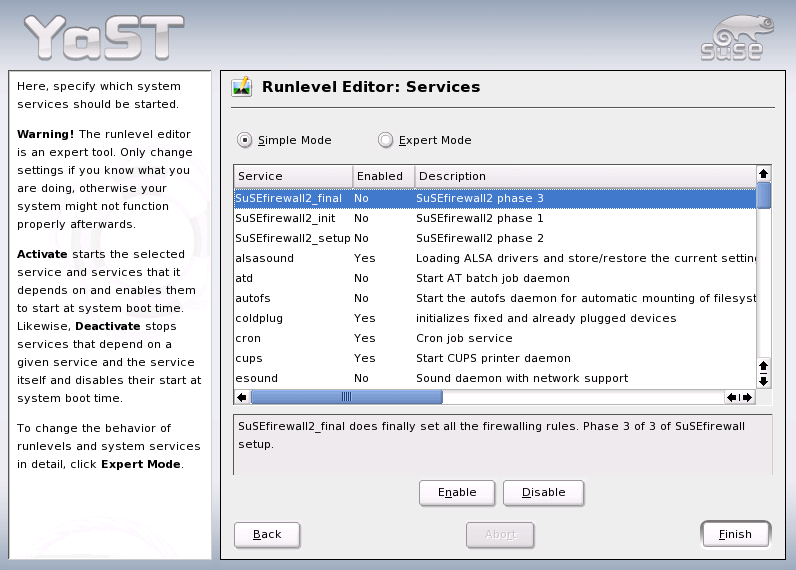Screen dimensions: 796x570
Task: Click the Finish button
Action: 735,534
